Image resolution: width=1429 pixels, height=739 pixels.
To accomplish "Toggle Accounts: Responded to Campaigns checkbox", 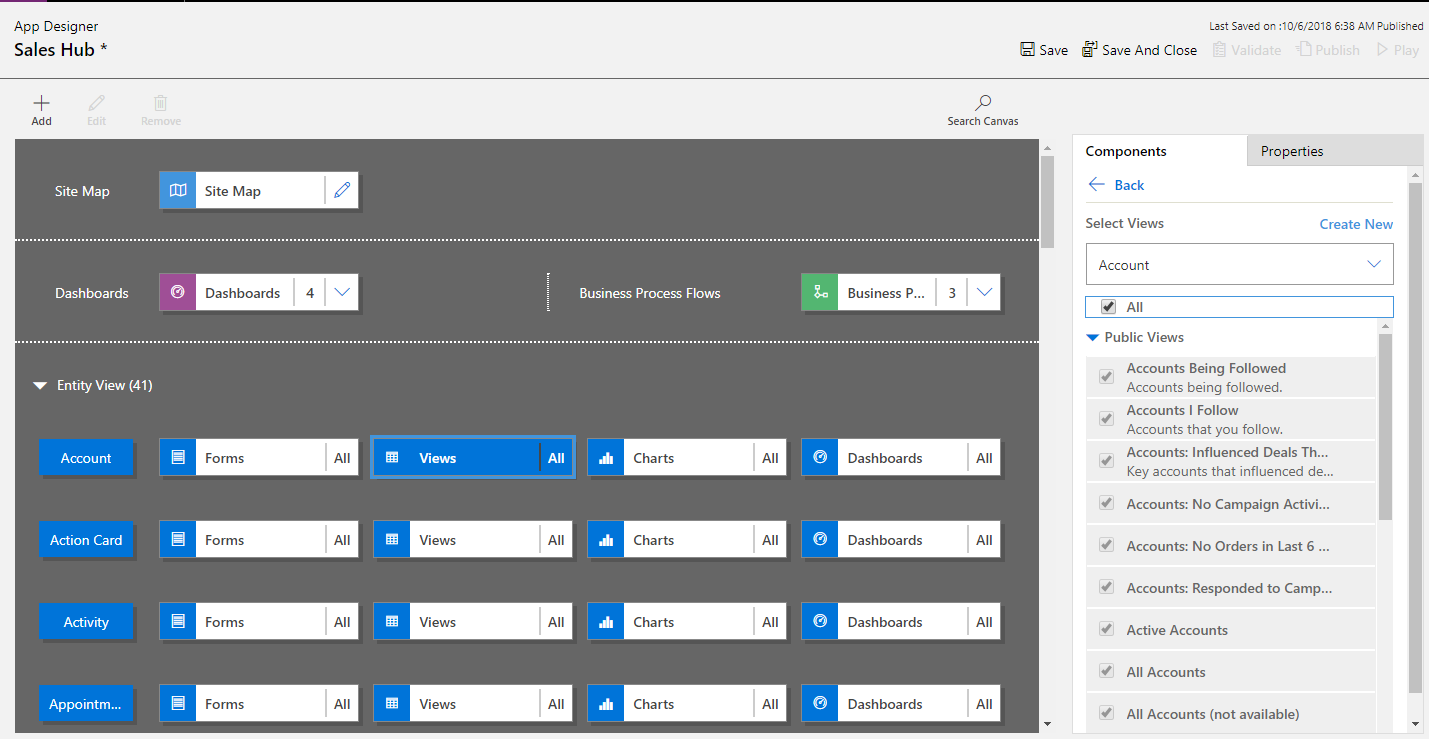I will click(x=1107, y=587).
